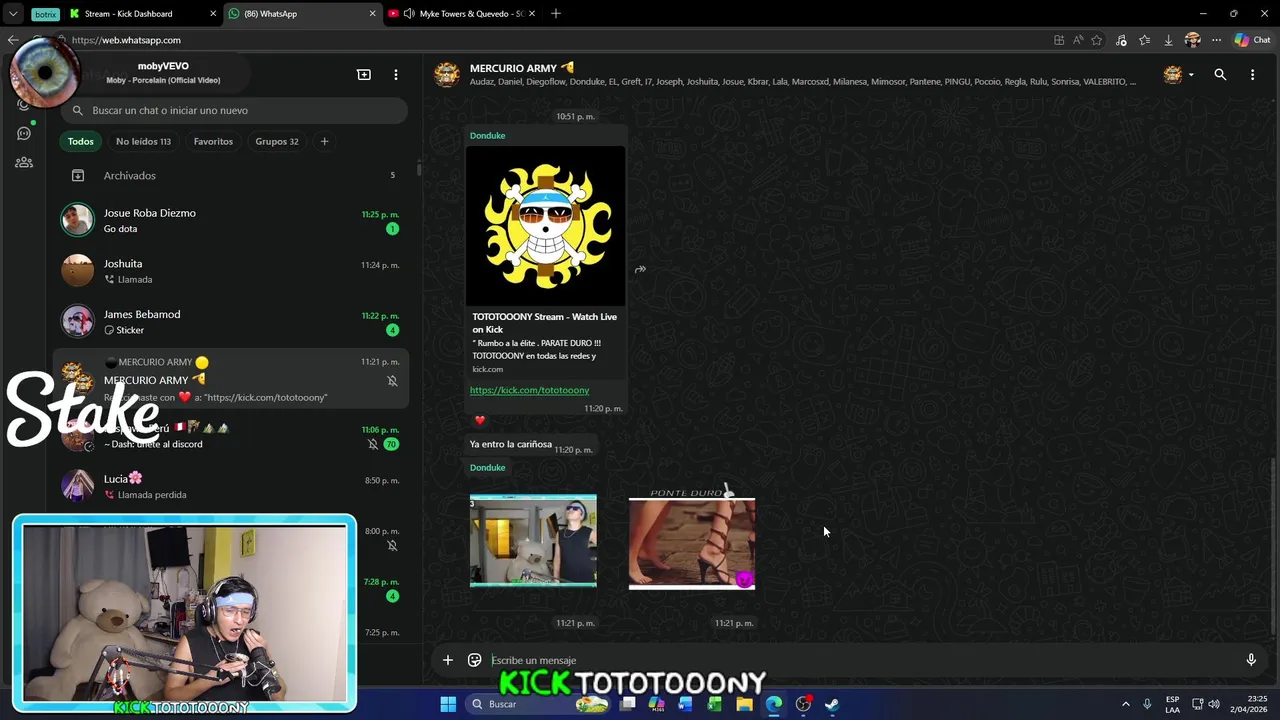
Task: Open the Communities icon in sidebar
Action: (x=24, y=162)
